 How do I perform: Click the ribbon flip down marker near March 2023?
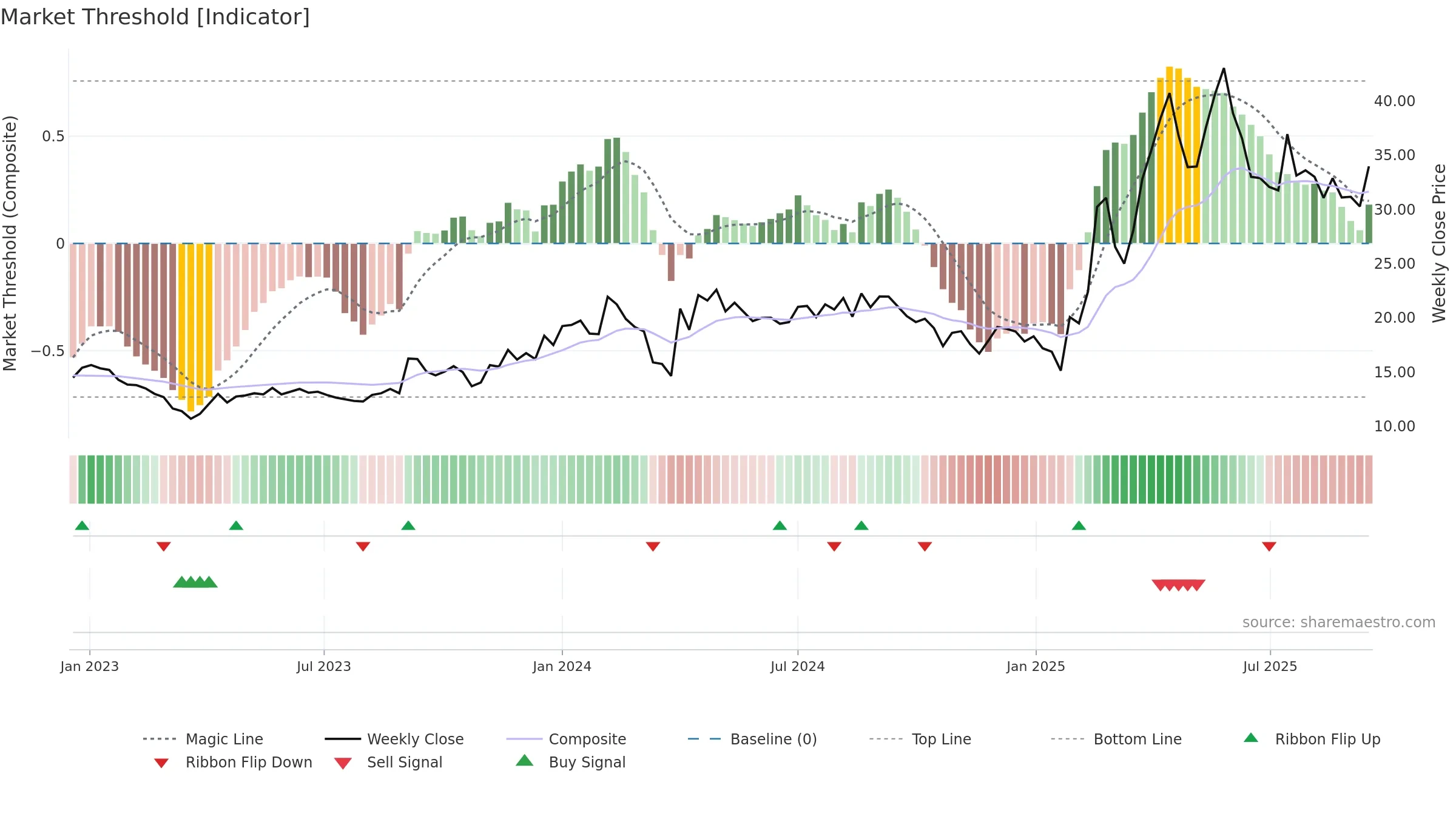click(164, 547)
